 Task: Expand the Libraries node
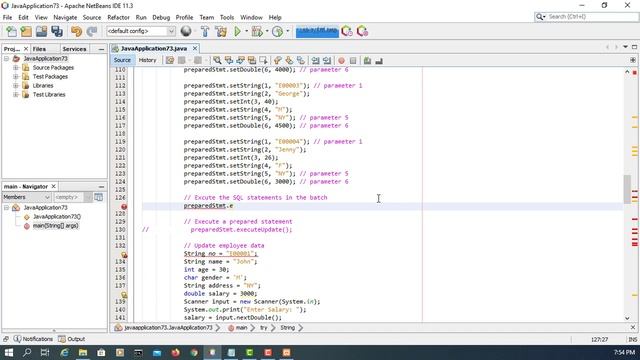[16, 86]
